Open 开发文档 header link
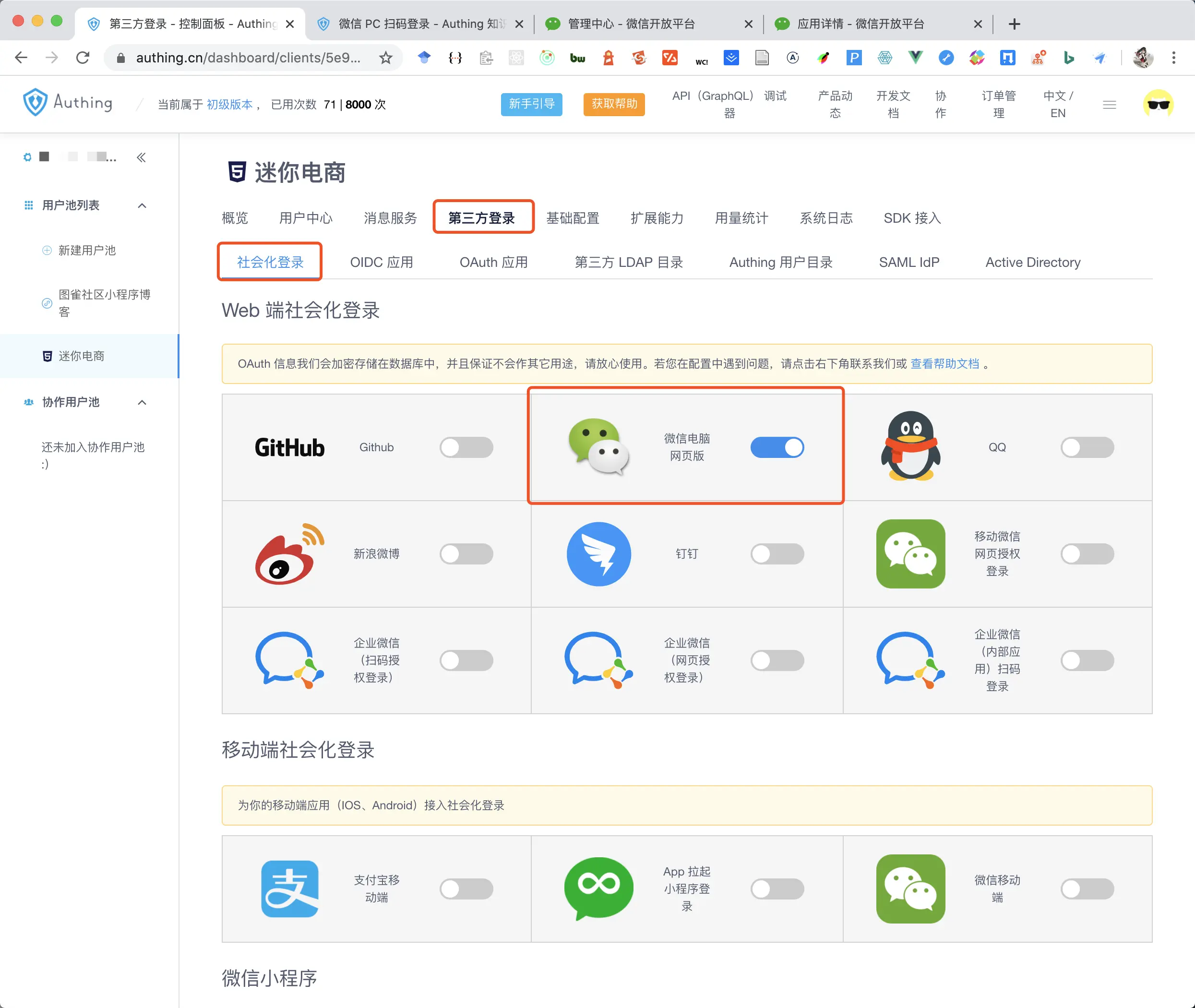1195x1008 pixels. click(x=894, y=104)
